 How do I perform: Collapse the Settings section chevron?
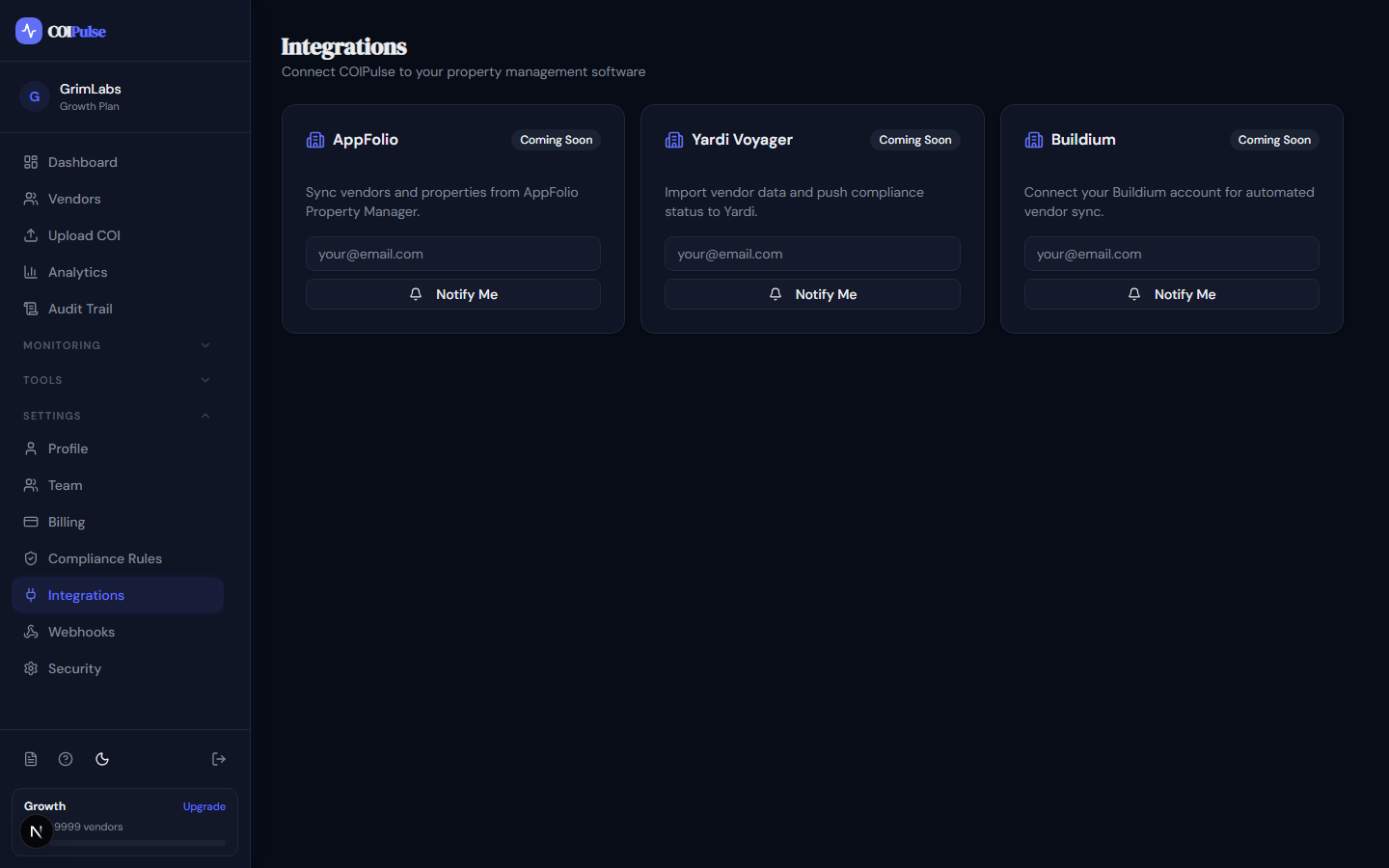[205, 416]
